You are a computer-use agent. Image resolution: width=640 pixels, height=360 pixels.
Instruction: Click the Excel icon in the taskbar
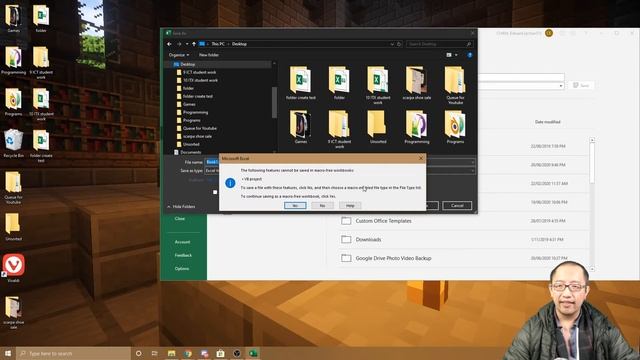pyautogui.click(x=253, y=353)
